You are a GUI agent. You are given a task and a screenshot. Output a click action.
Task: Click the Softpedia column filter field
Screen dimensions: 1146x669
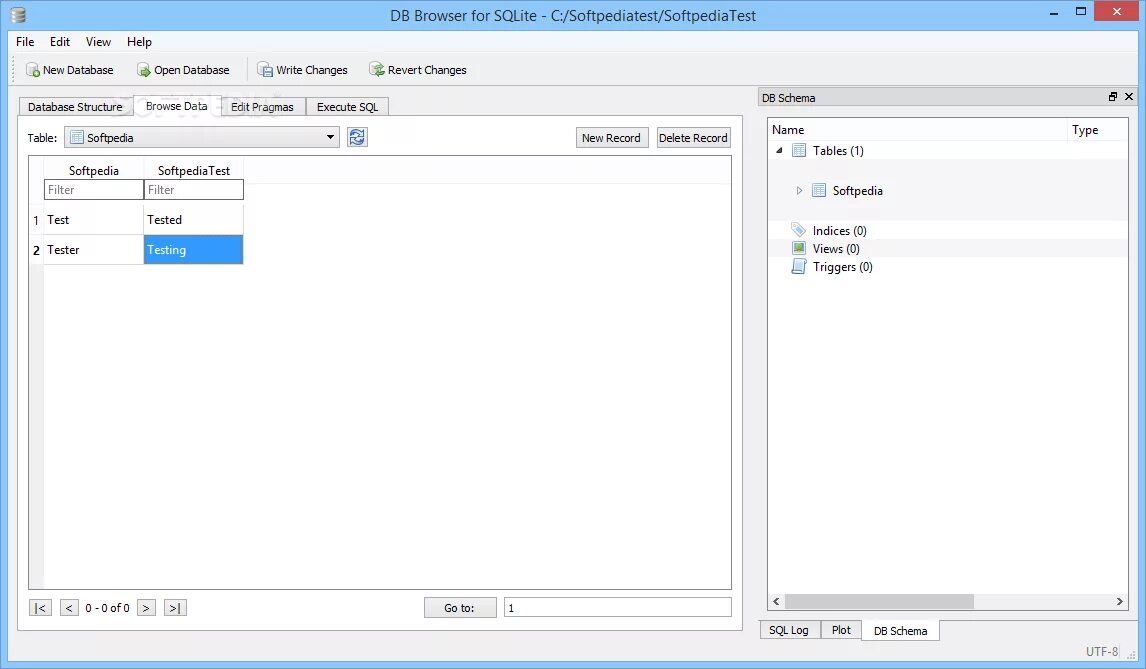click(x=94, y=190)
